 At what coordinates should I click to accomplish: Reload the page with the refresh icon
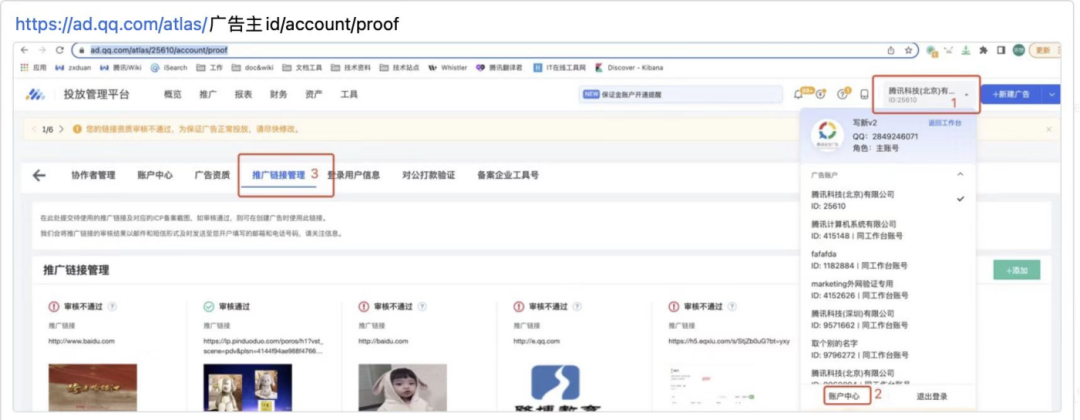click(60, 50)
